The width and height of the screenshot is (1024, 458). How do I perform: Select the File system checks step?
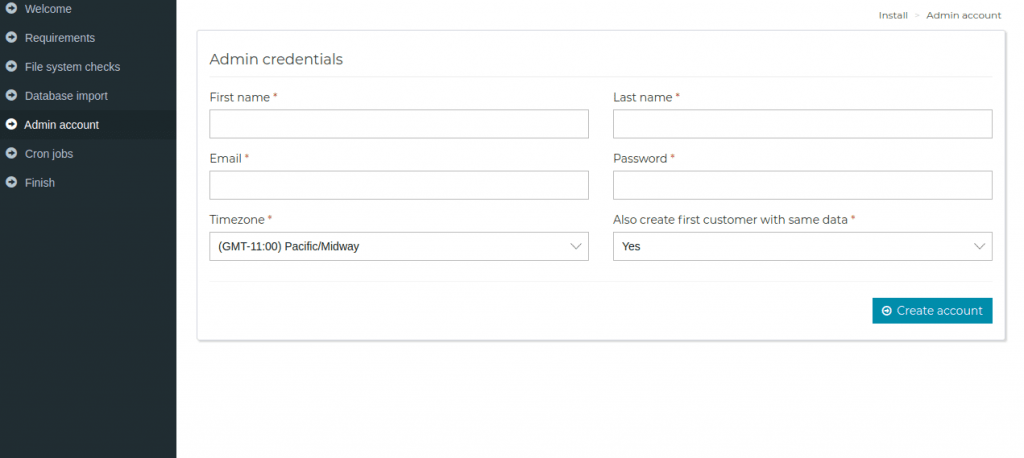tap(72, 67)
